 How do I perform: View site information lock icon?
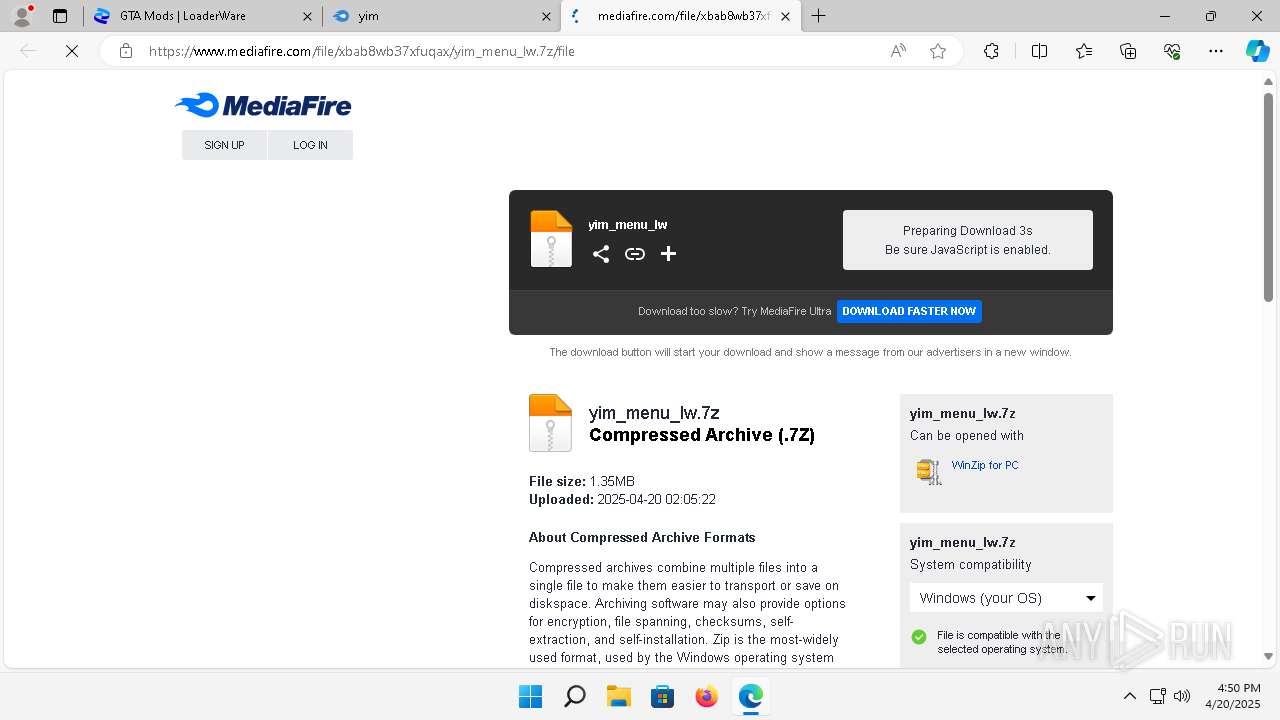coord(126,51)
